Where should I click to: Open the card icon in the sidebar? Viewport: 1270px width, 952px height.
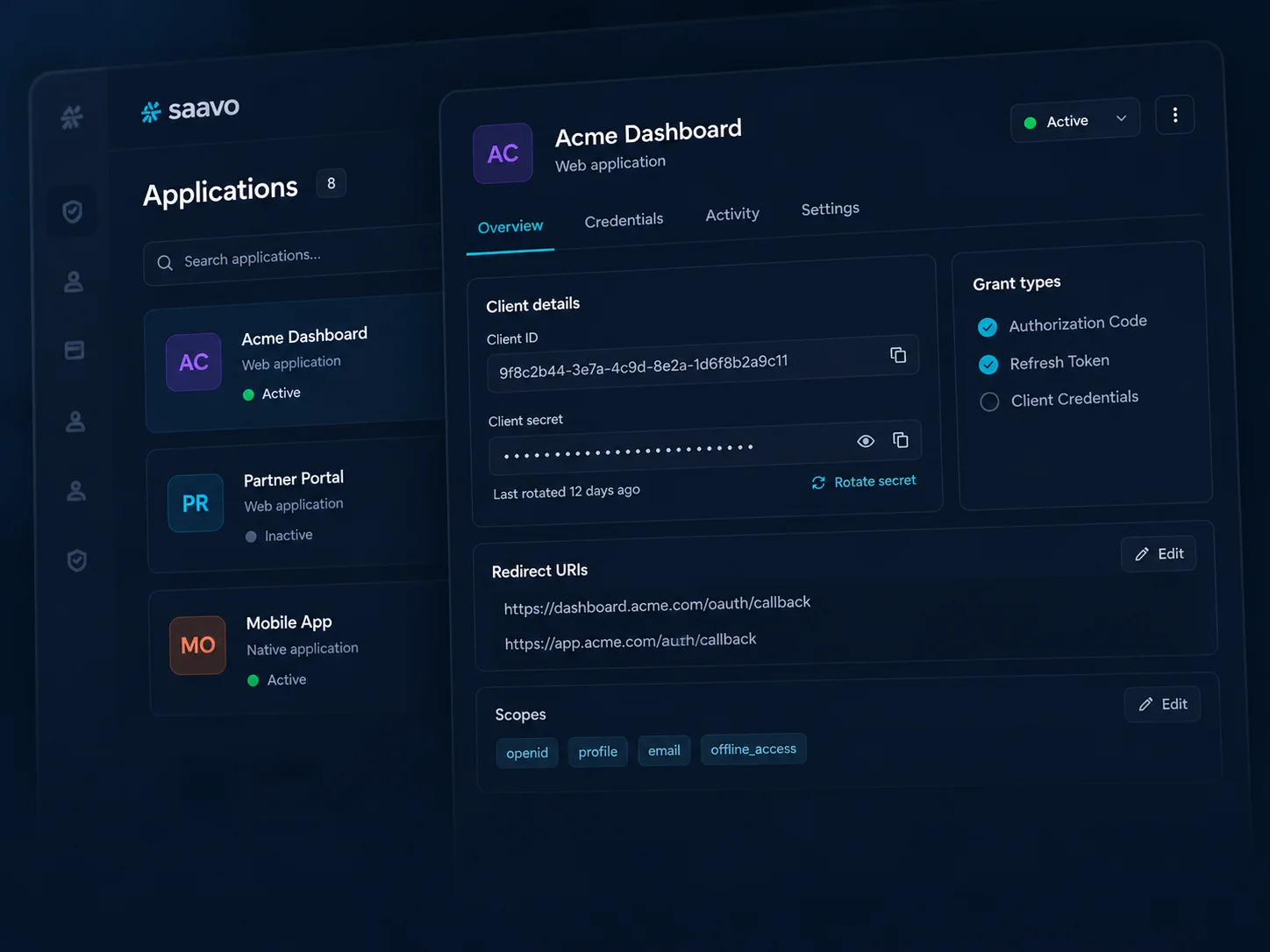pos(75,350)
